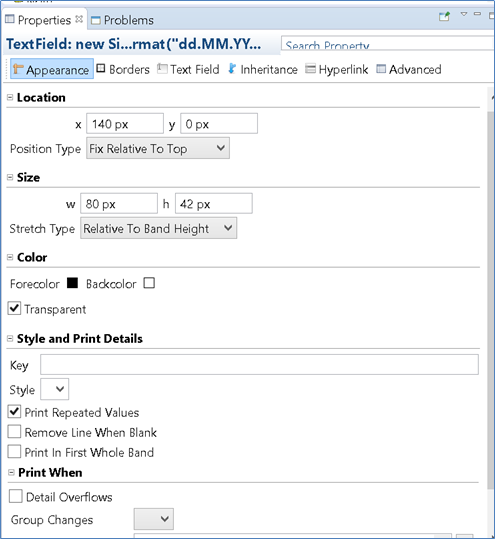Click the Advanced section icon
This screenshot has width=495, height=539.
[x=381, y=69]
